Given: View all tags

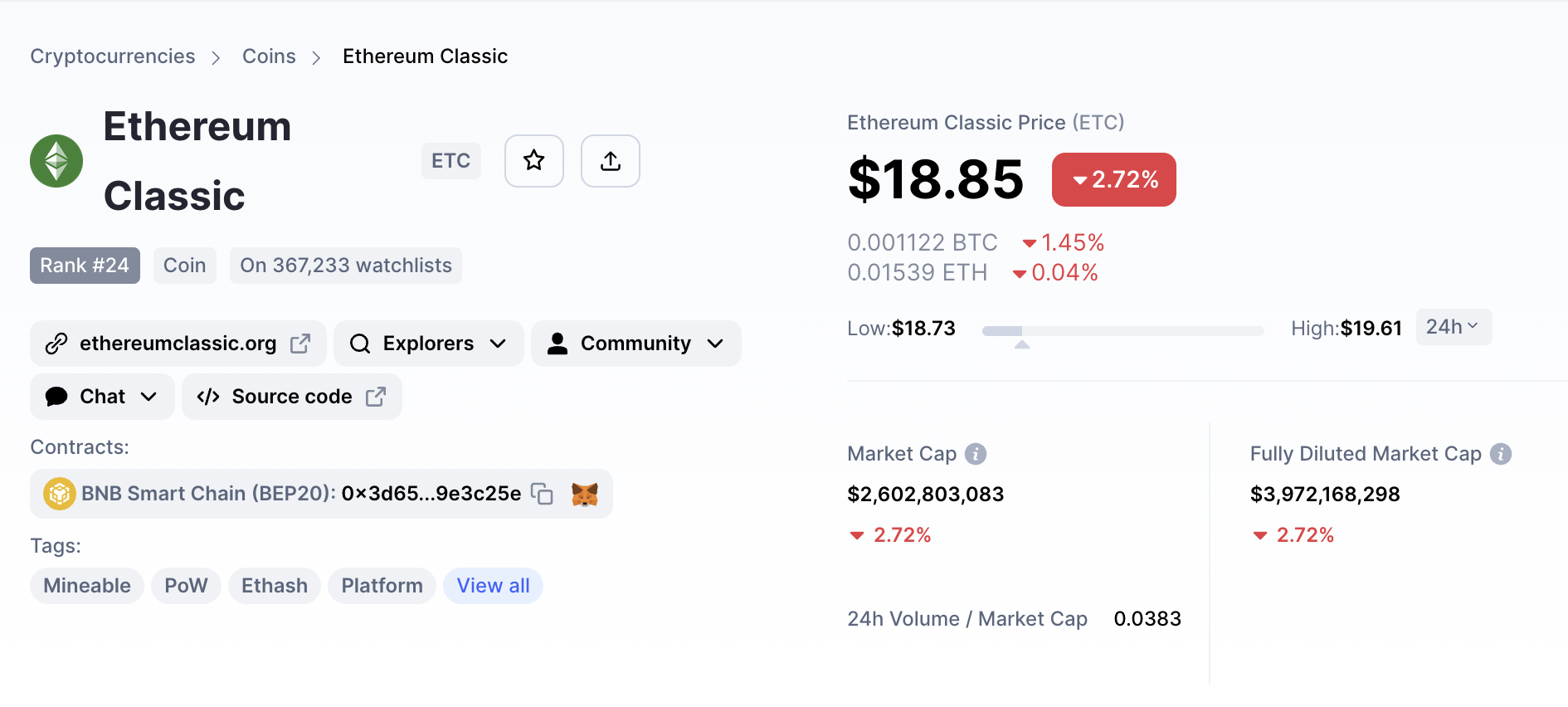Looking at the screenshot, I should coord(493,586).
